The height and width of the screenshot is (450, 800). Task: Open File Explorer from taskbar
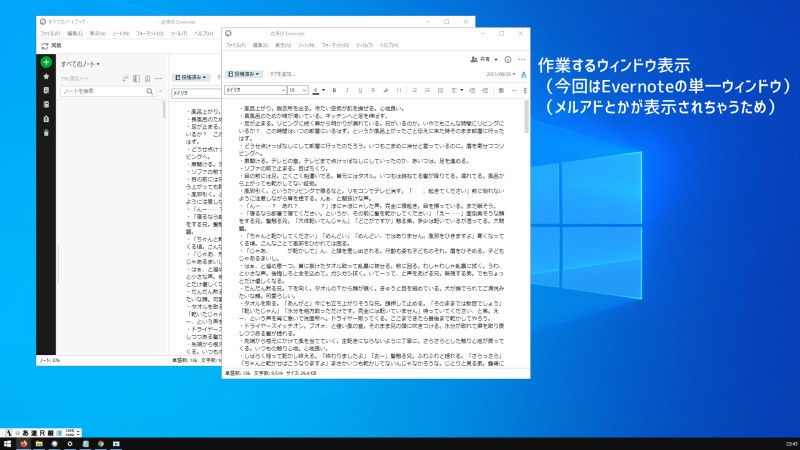tap(39, 444)
